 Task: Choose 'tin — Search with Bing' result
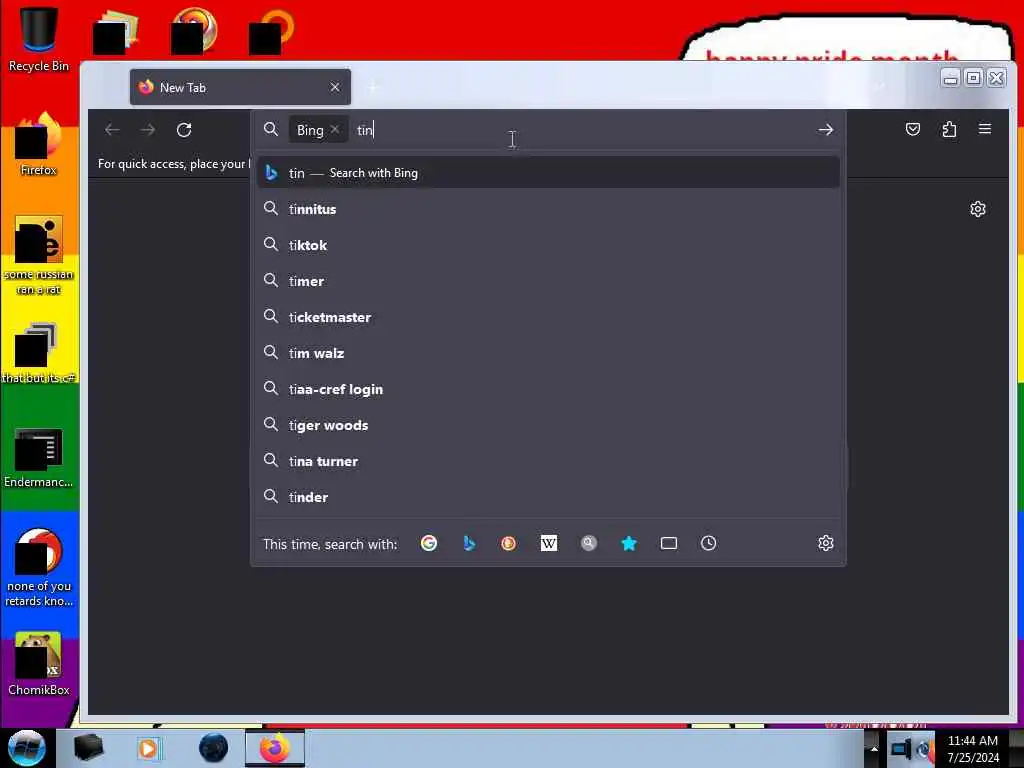(x=549, y=173)
